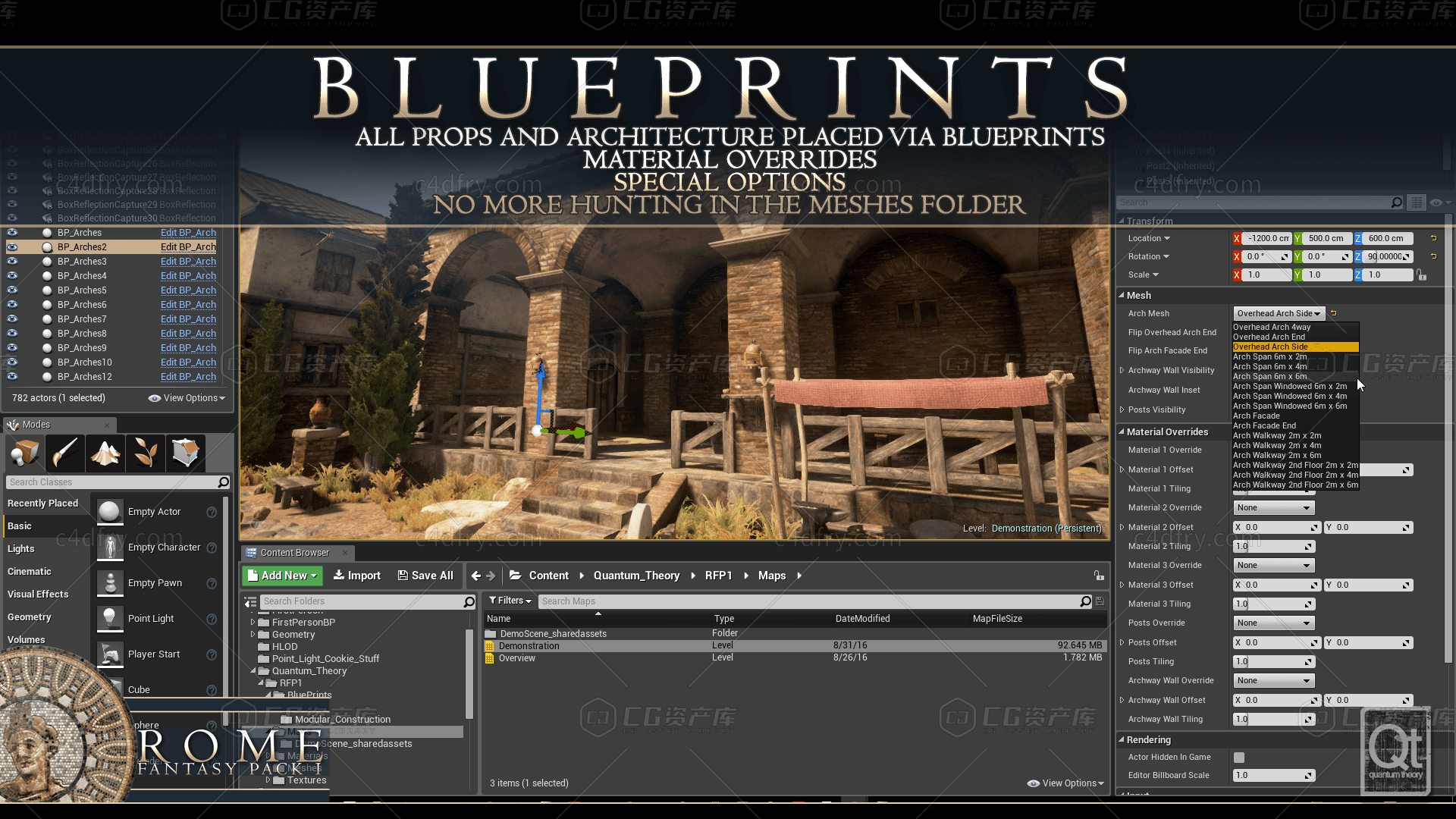Toggle the Scale lock icon

[x=1421, y=275]
